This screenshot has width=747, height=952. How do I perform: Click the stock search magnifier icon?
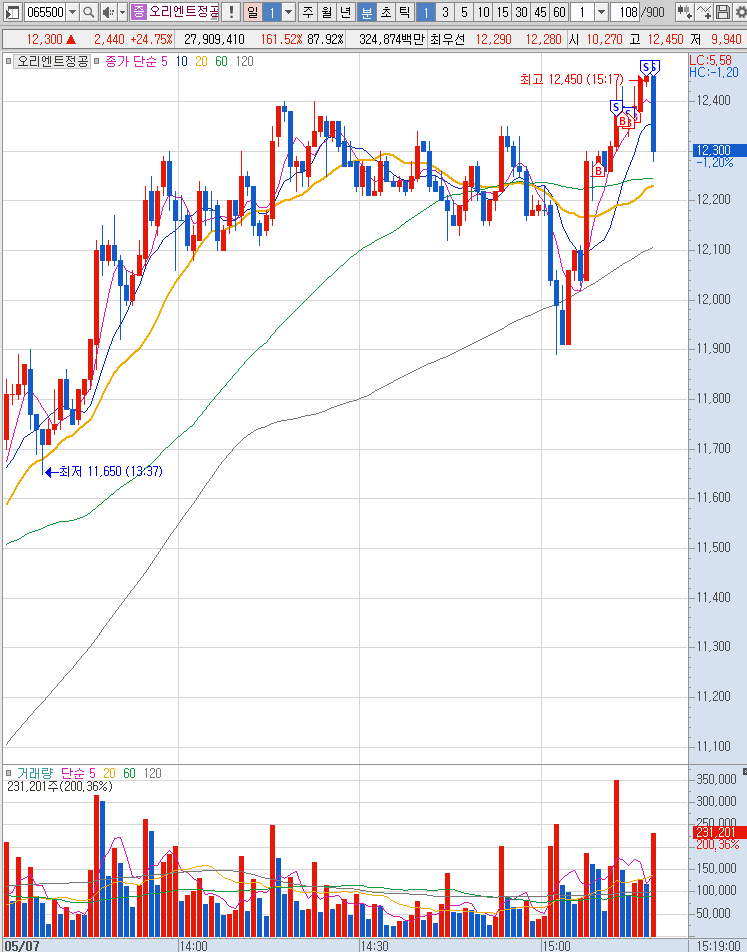(x=88, y=12)
